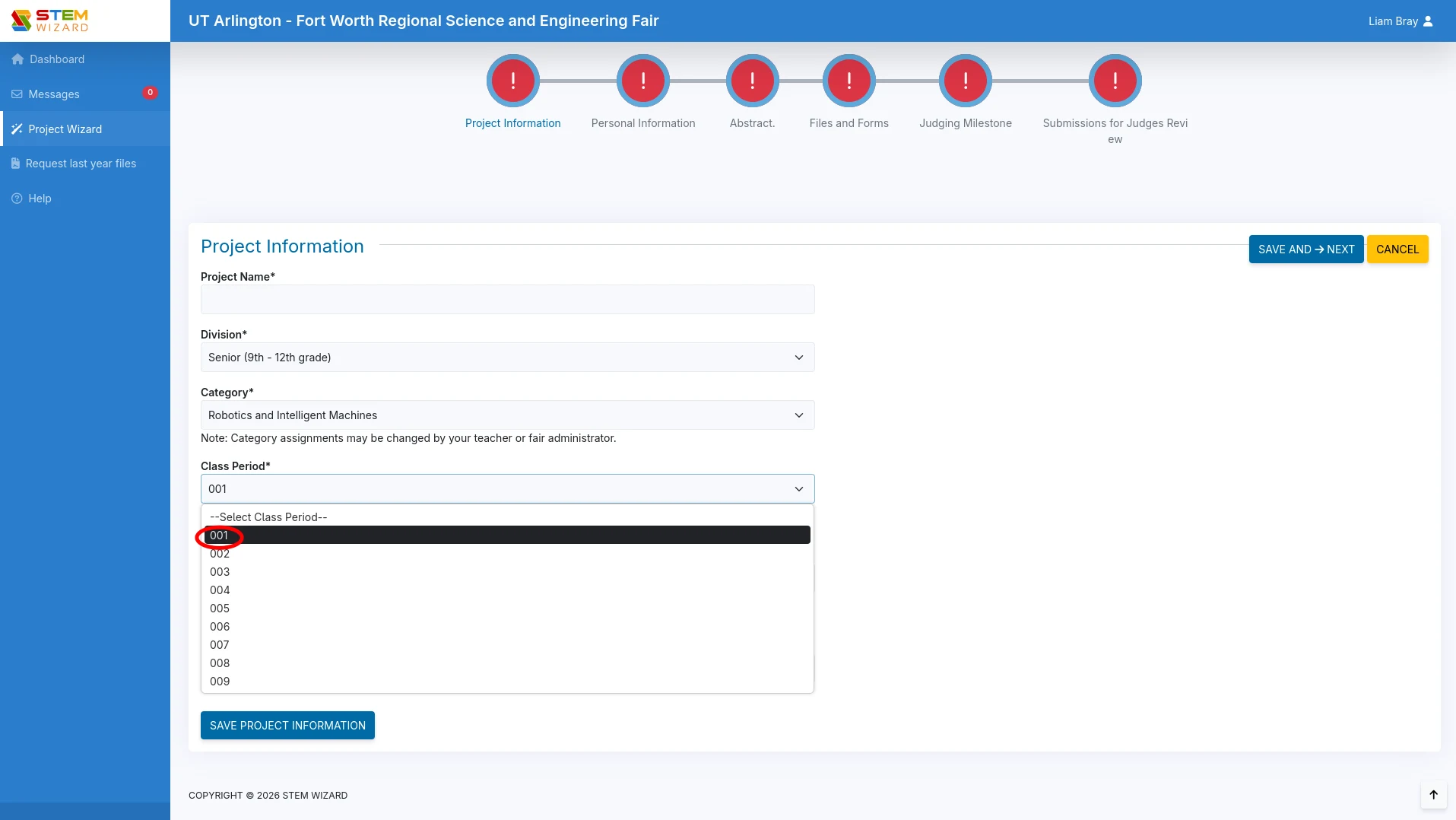Click the Personal Information step label

coord(643,123)
